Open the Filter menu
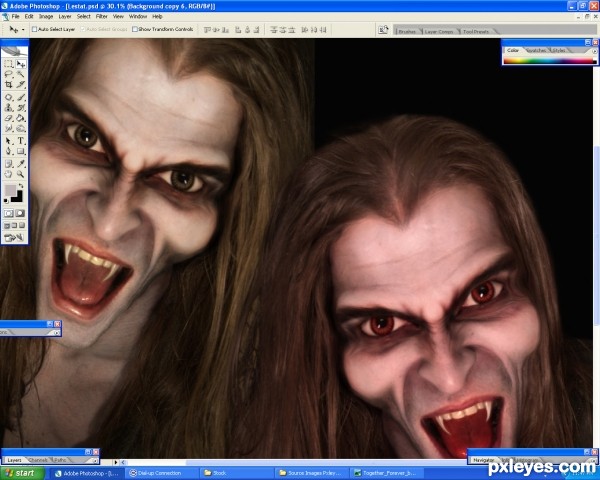Screen dimensions: 600x480 (101, 16)
